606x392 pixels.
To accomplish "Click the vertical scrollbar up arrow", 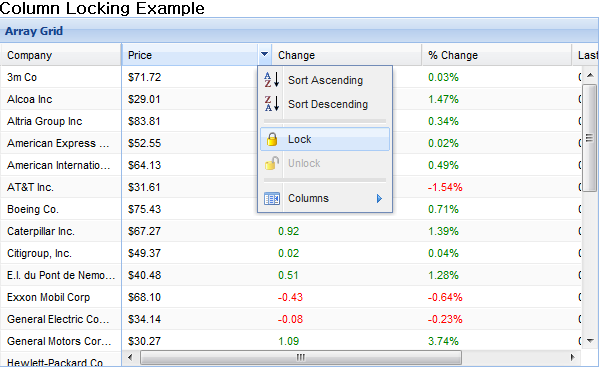I will pos(590,75).
